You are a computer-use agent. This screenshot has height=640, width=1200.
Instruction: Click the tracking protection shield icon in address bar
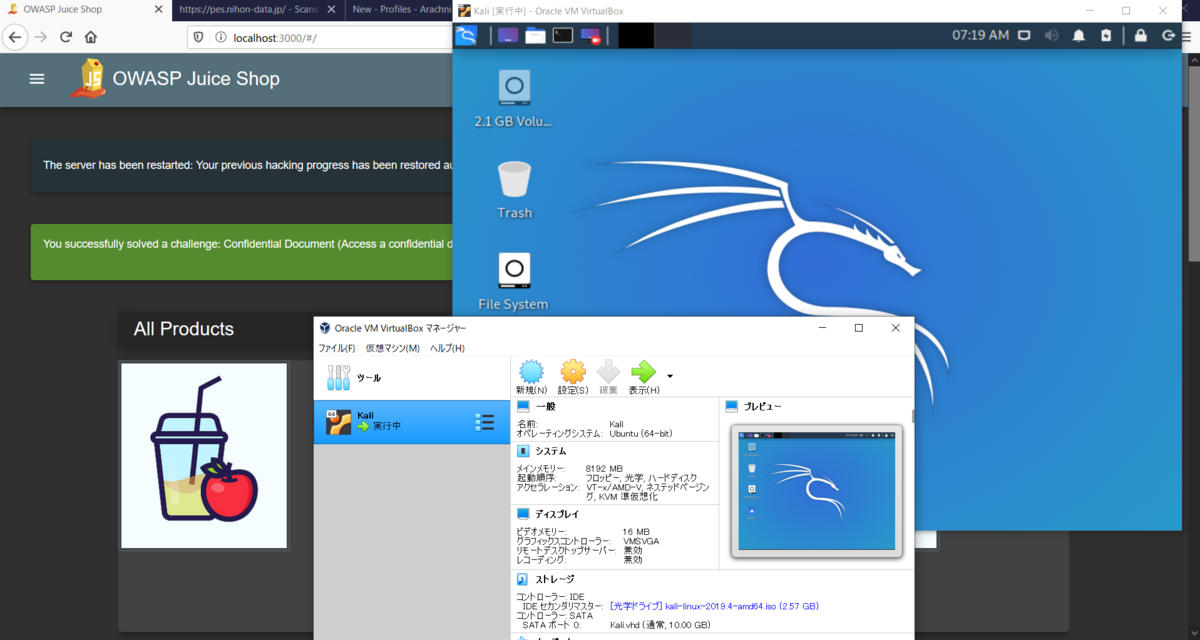[x=199, y=38]
